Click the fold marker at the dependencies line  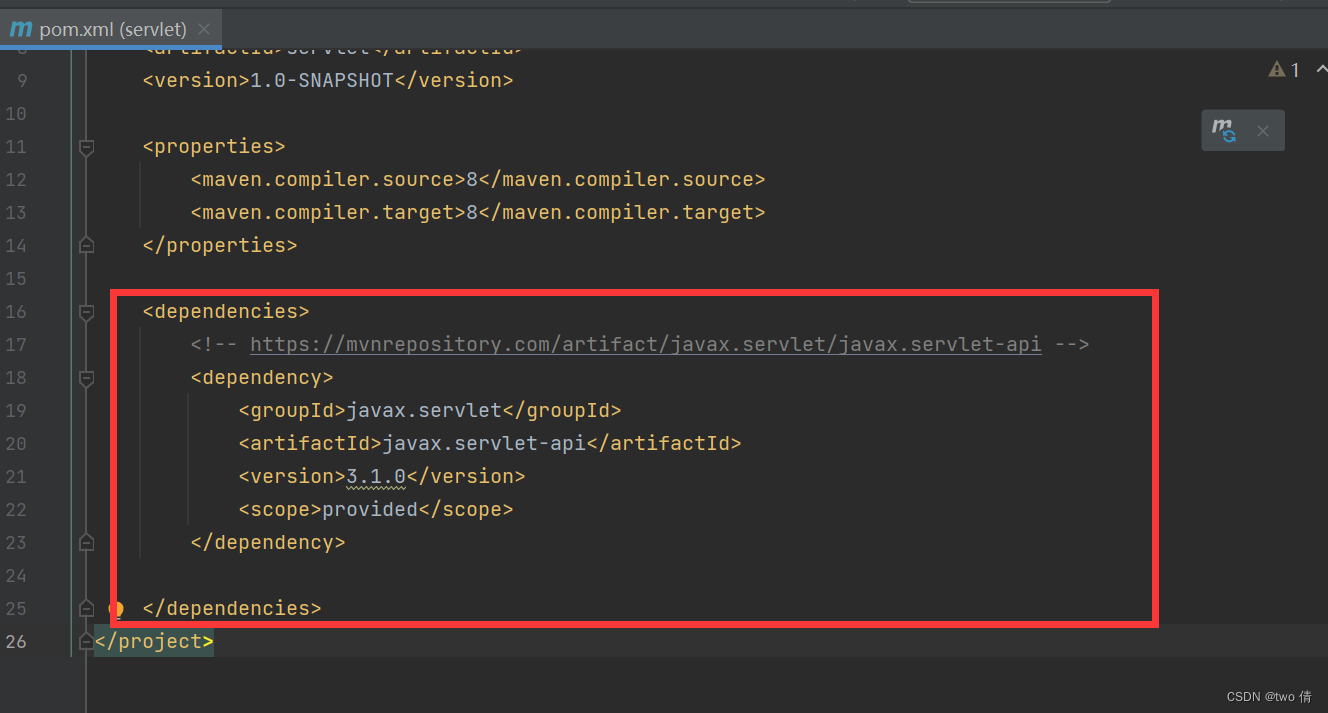[x=85, y=311]
